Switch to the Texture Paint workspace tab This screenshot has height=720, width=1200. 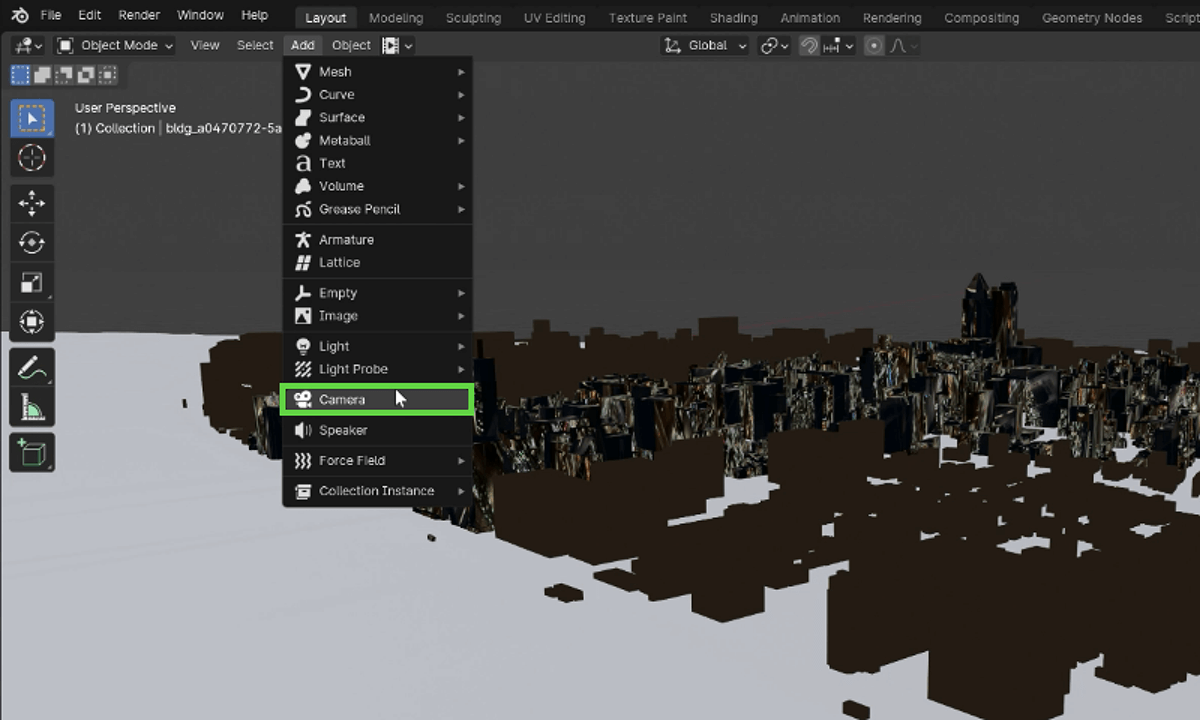click(x=648, y=18)
